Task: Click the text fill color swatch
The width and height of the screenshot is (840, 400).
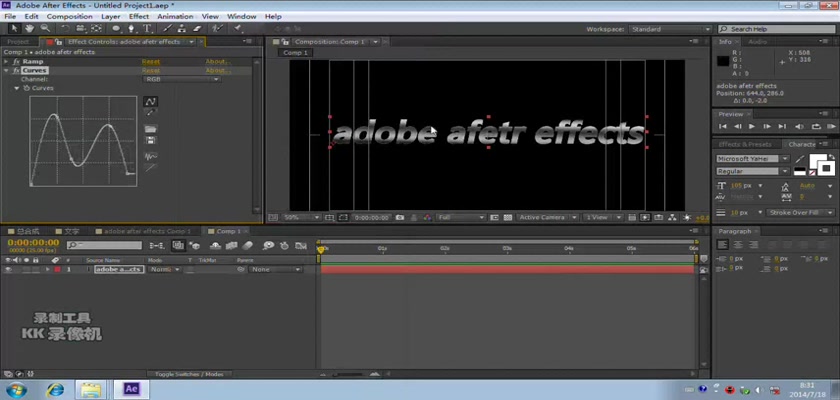Action: 817,161
